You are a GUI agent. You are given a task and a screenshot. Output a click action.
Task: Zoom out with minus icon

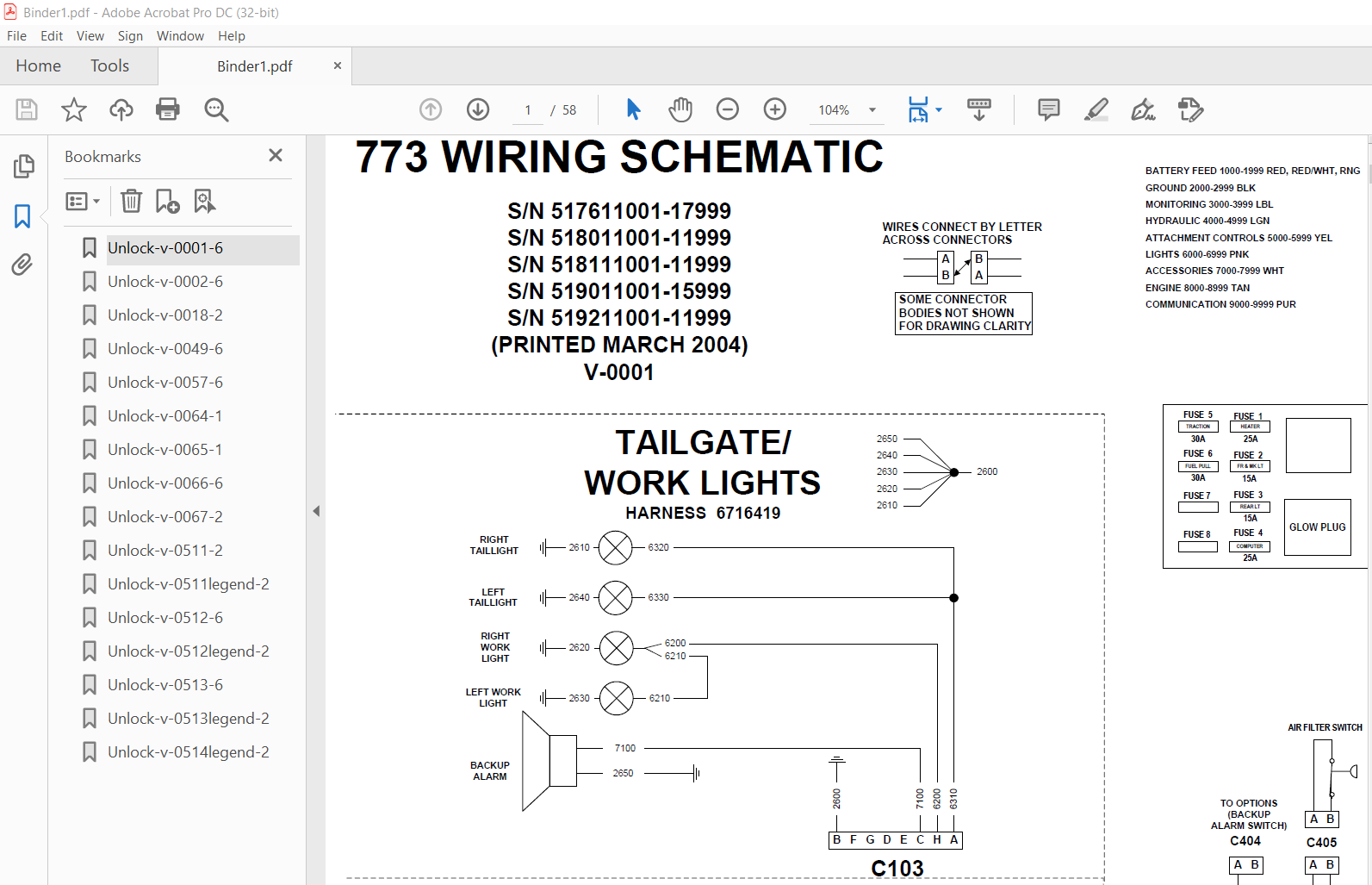click(728, 109)
